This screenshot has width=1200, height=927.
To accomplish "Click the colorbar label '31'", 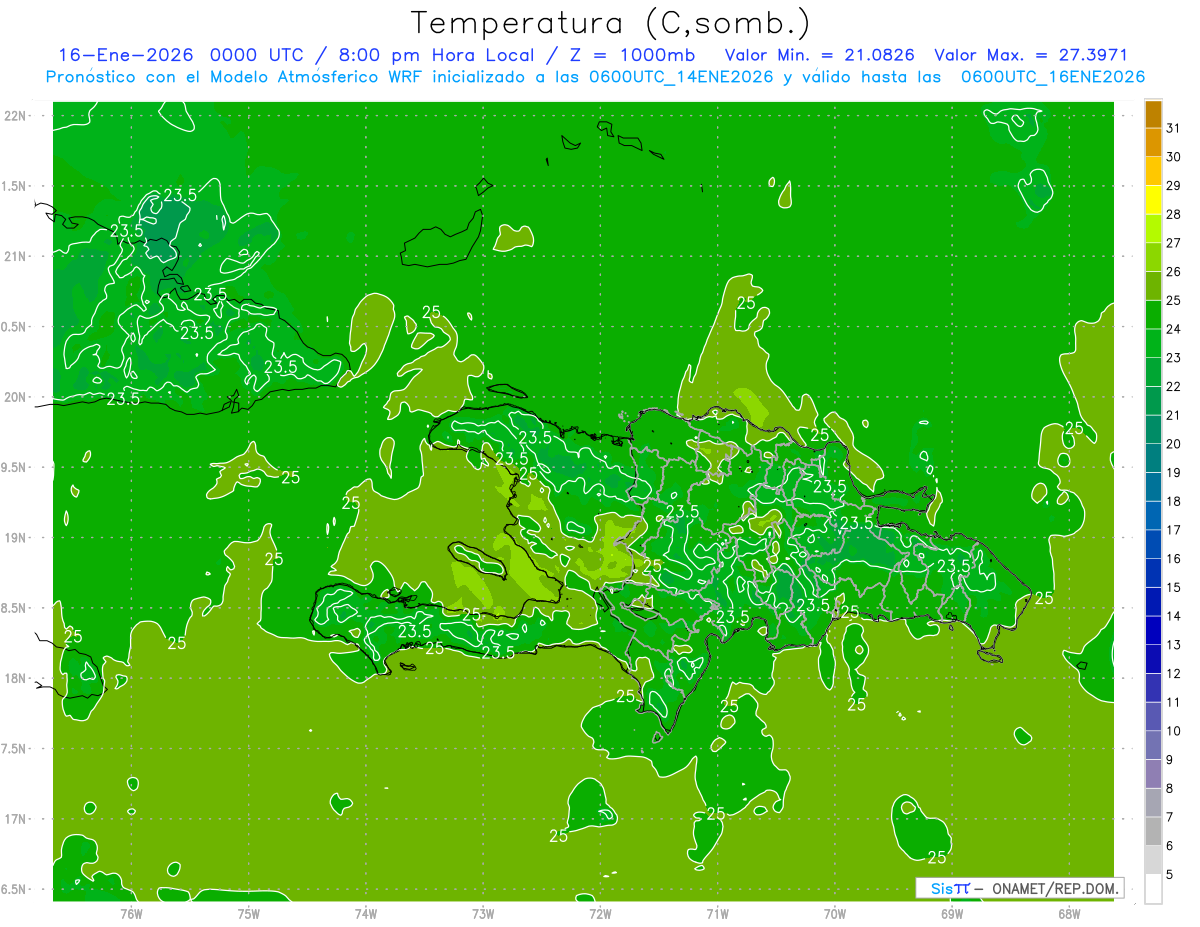I will click(1174, 128).
